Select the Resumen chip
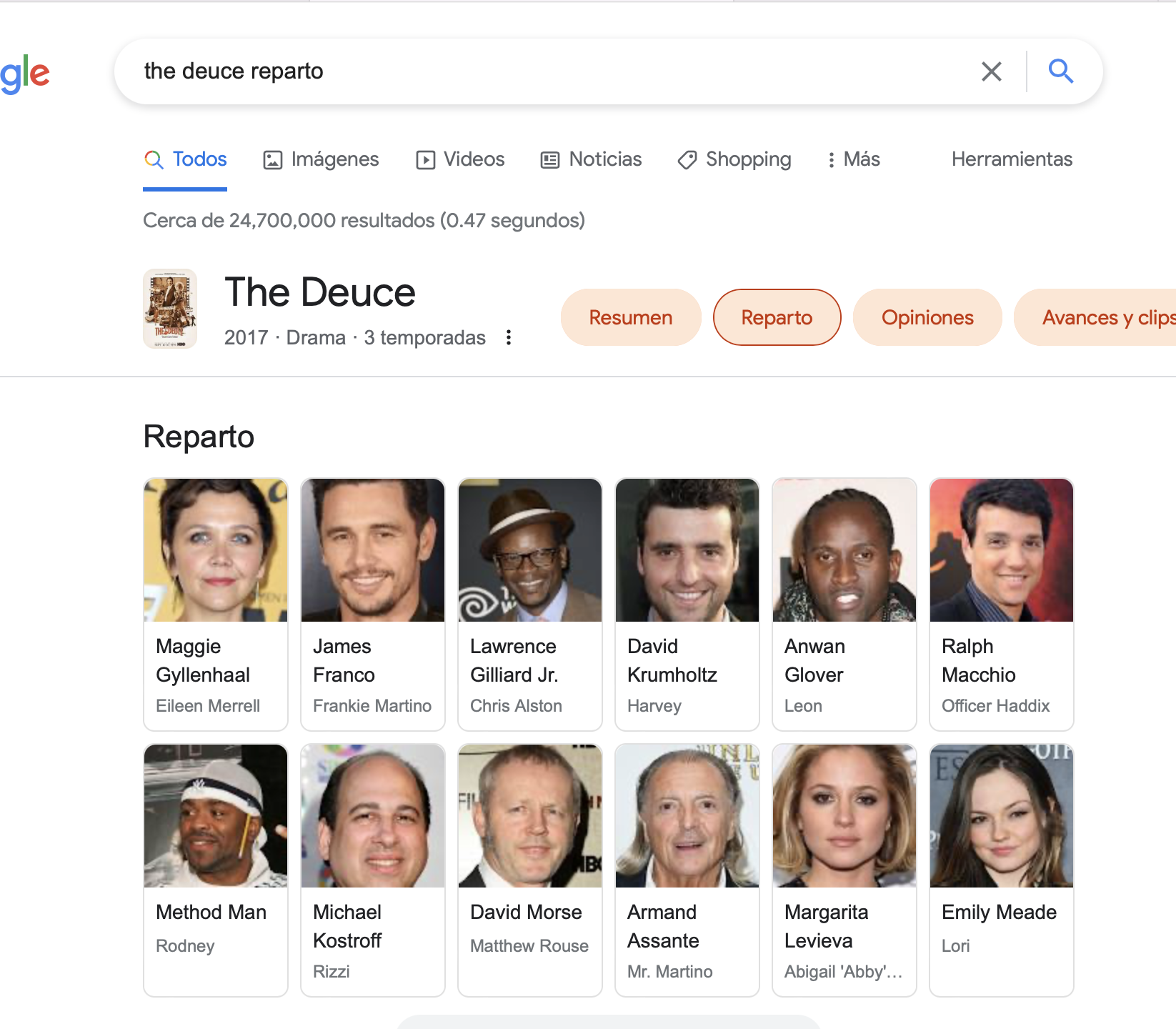 click(631, 317)
